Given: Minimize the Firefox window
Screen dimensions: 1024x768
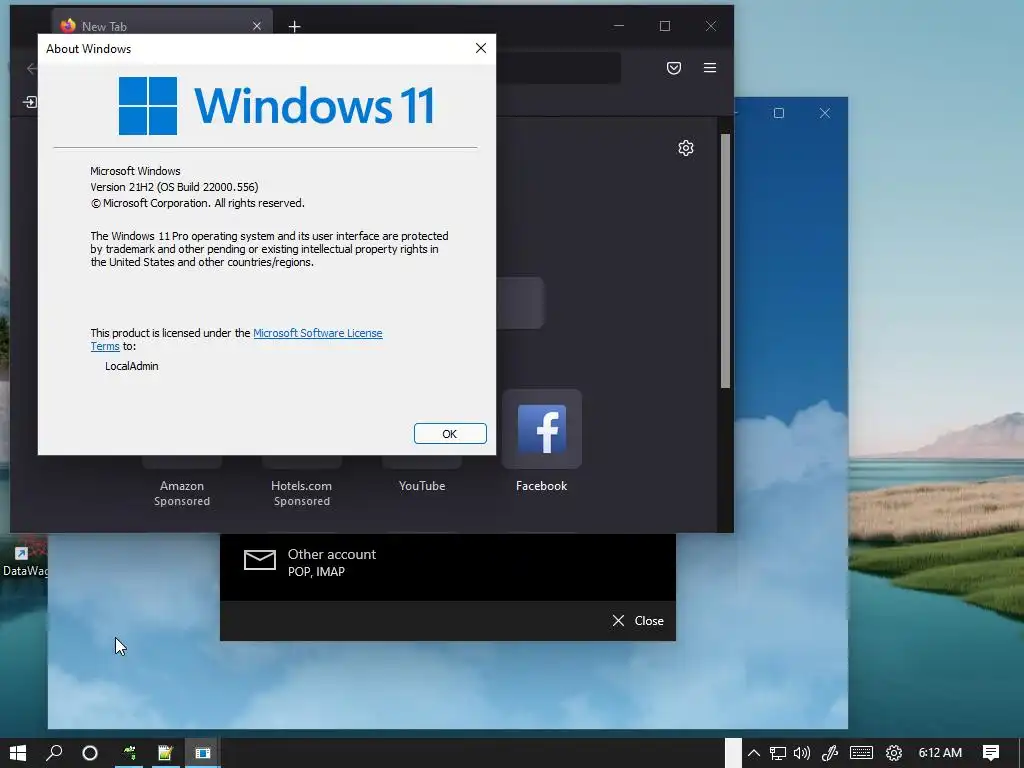Looking at the screenshot, I should click(x=619, y=26).
